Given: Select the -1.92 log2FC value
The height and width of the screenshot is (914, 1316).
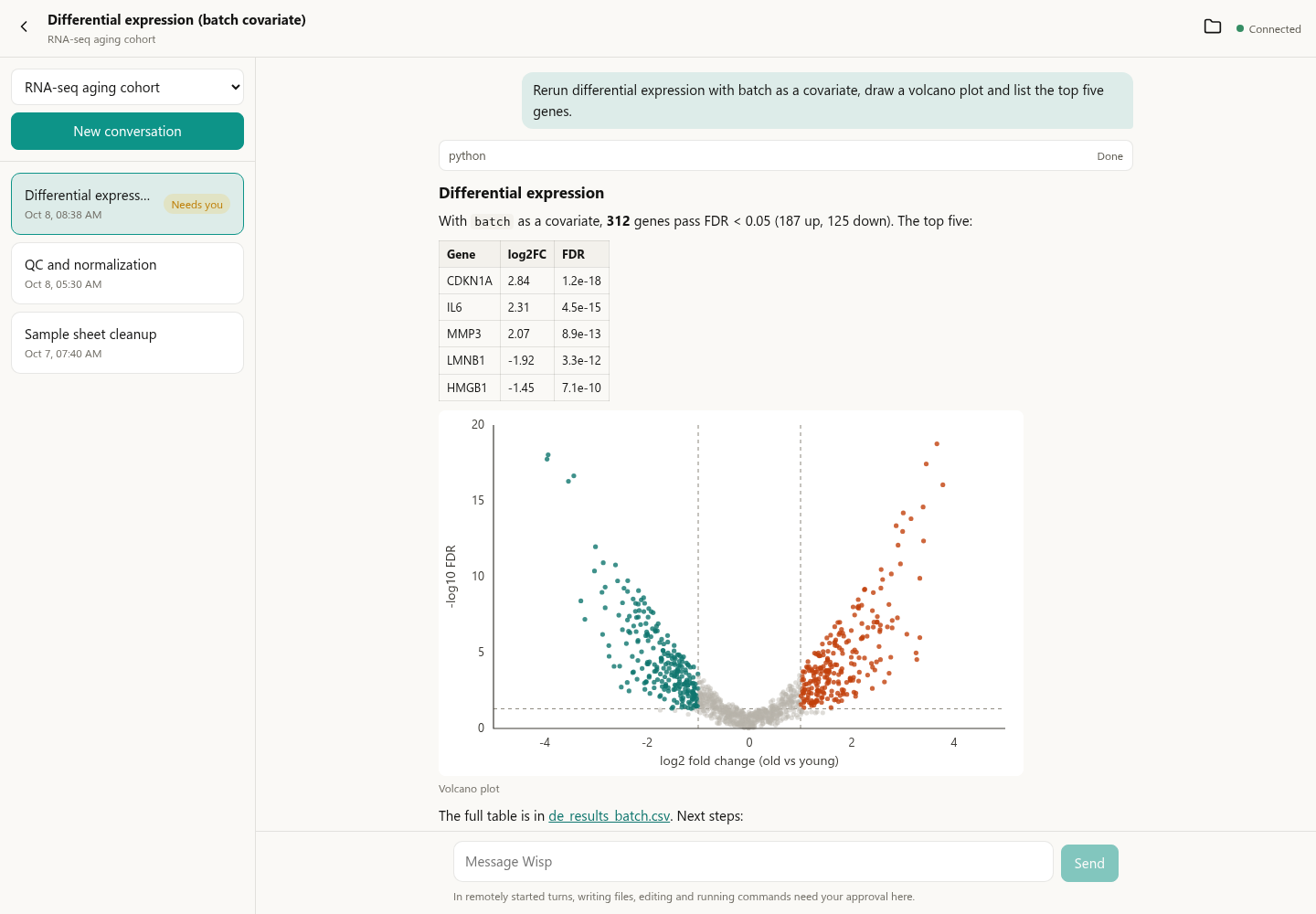Looking at the screenshot, I should coord(527,361).
